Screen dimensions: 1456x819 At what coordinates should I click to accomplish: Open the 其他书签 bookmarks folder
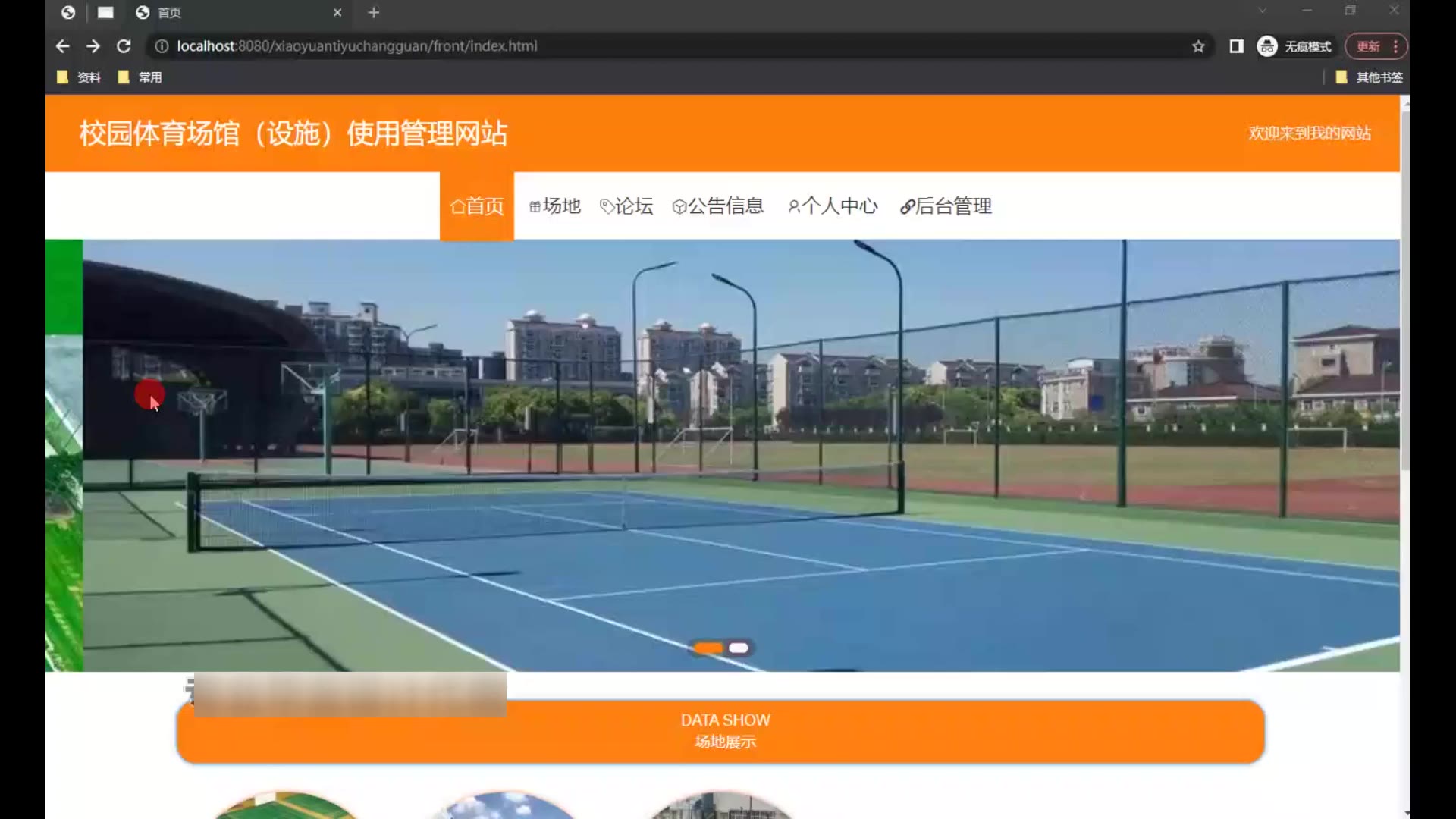1370,77
